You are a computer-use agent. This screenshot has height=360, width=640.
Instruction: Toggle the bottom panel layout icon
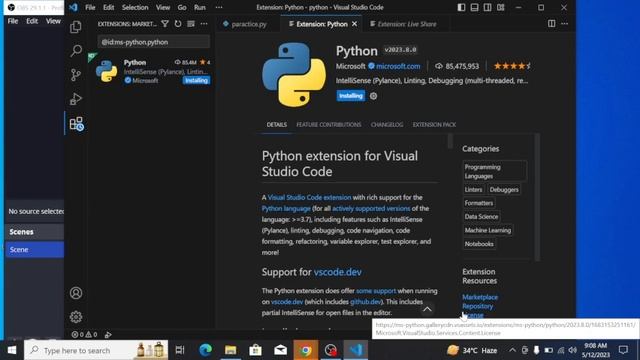click(474, 7)
